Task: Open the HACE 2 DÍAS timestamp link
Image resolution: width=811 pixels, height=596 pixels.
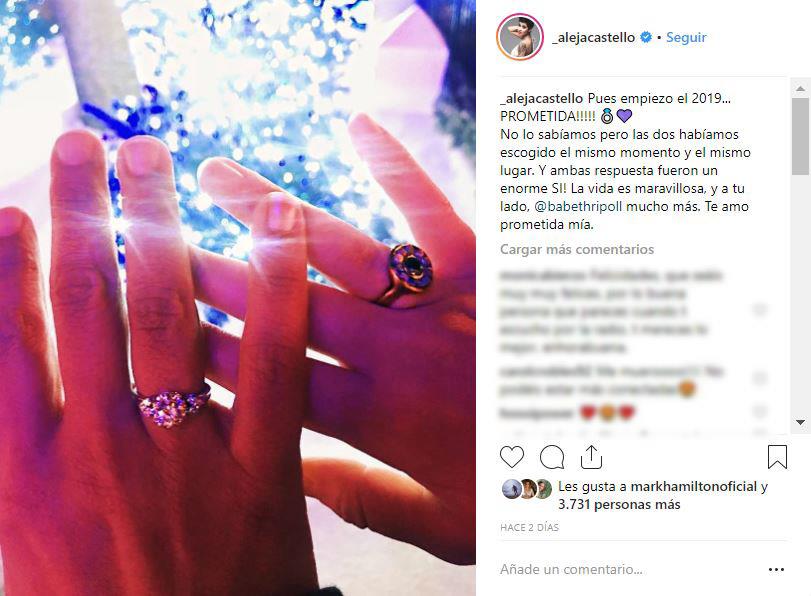Action: click(x=529, y=528)
